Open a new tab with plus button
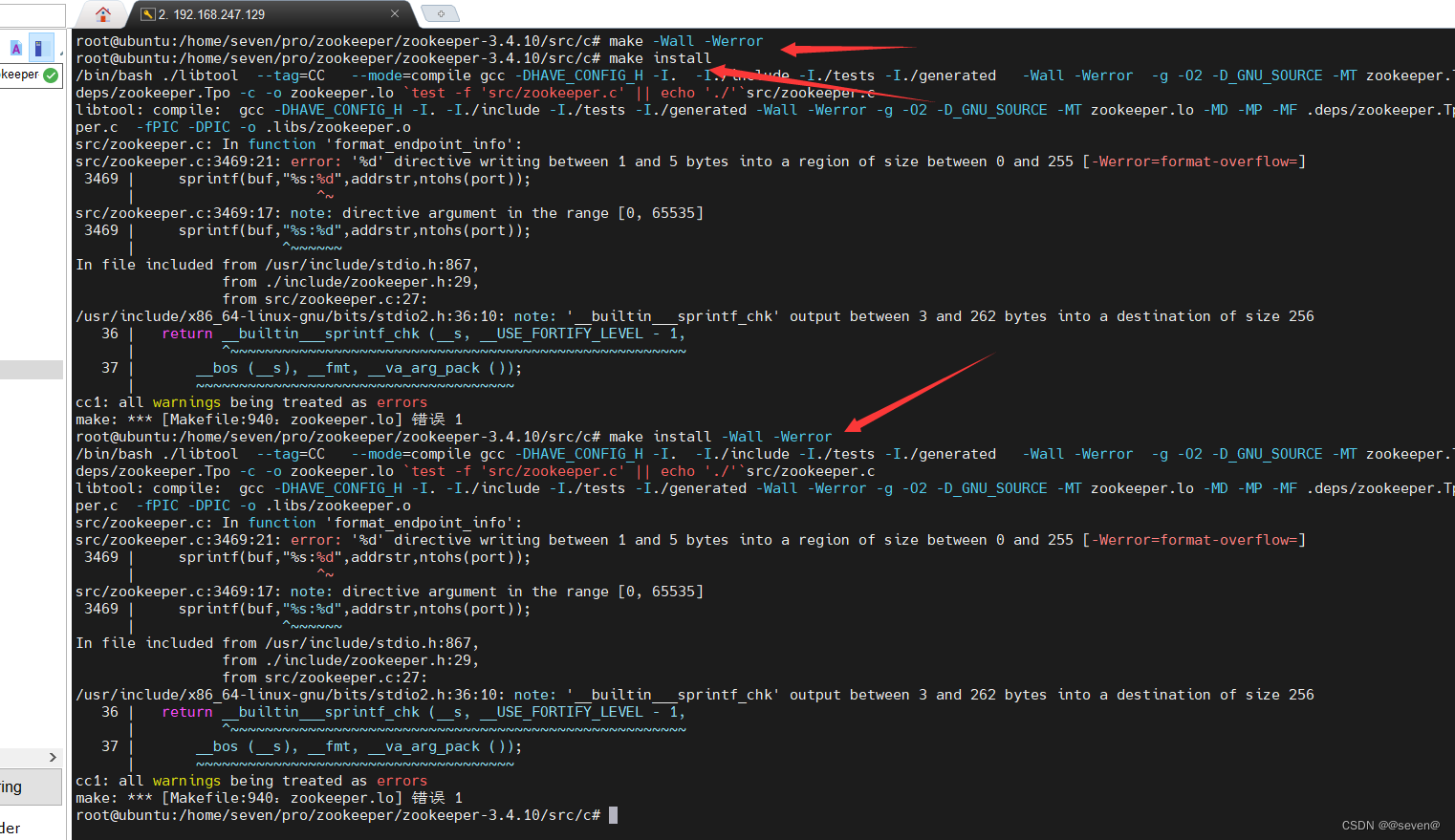This screenshot has width=1455, height=840. click(x=441, y=14)
